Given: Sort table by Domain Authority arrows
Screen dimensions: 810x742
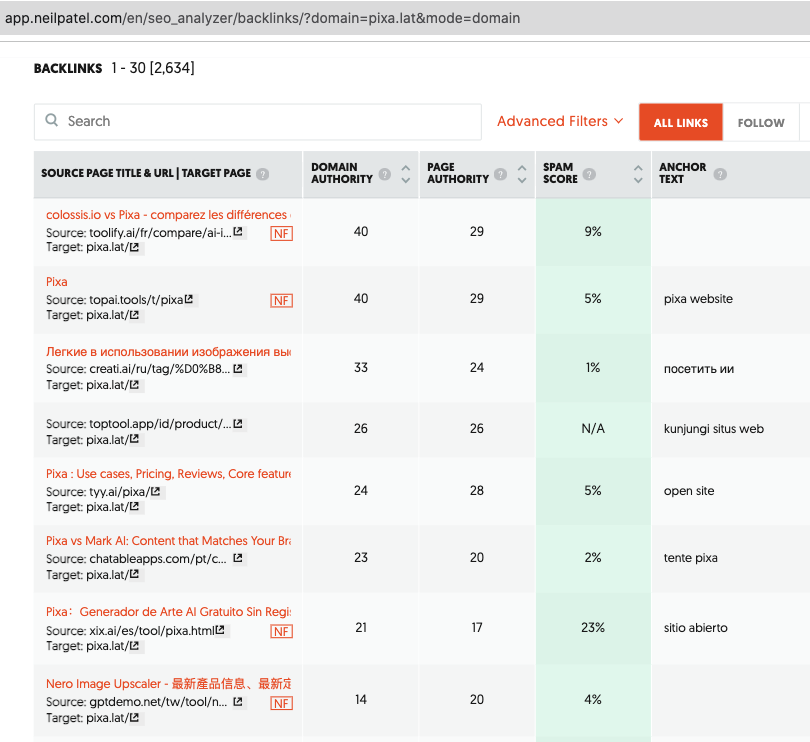Looking at the screenshot, I should 405,174.
